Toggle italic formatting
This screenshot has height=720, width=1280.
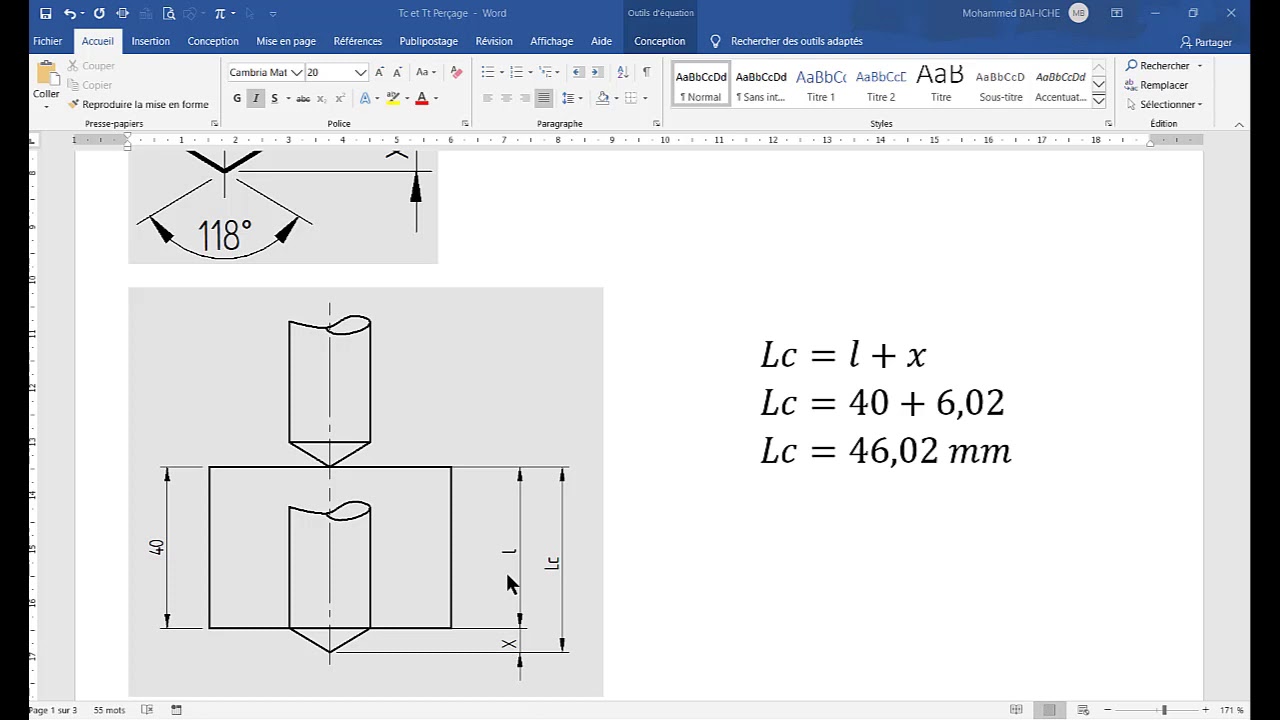click(256, 98)
